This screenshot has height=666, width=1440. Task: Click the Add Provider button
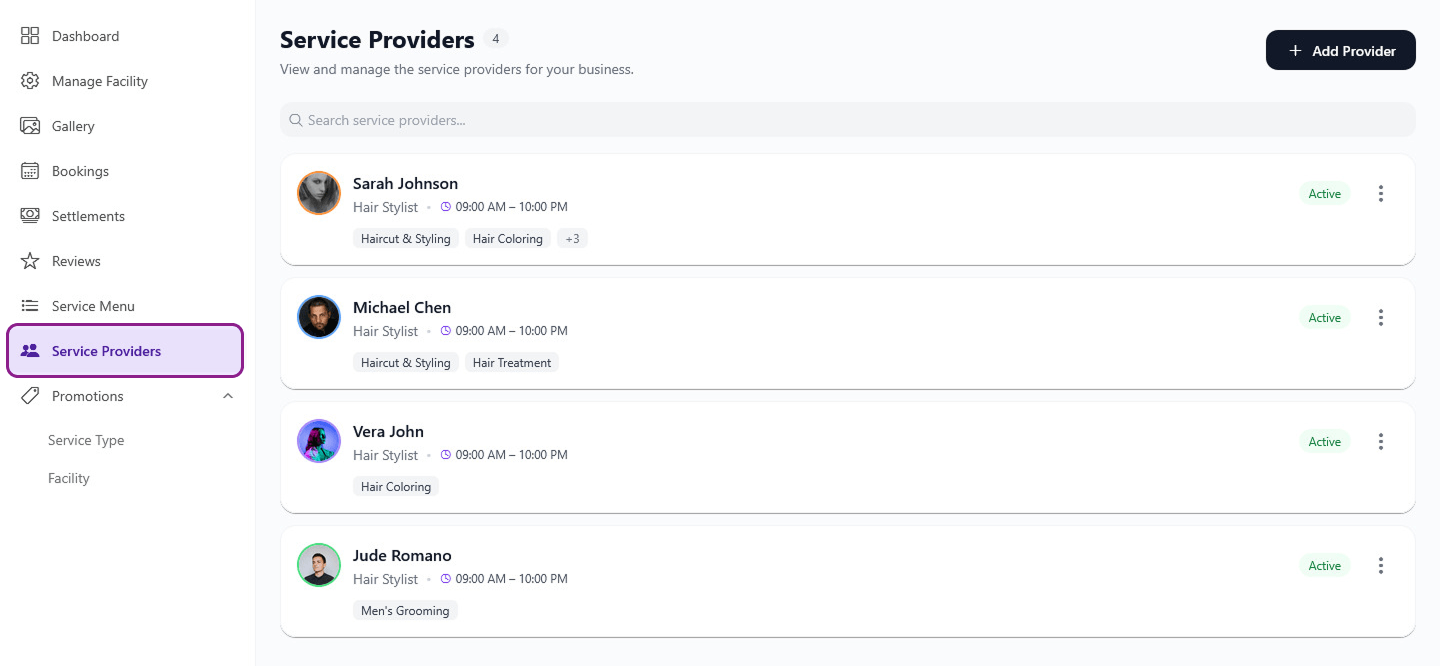coord(1340,50)
